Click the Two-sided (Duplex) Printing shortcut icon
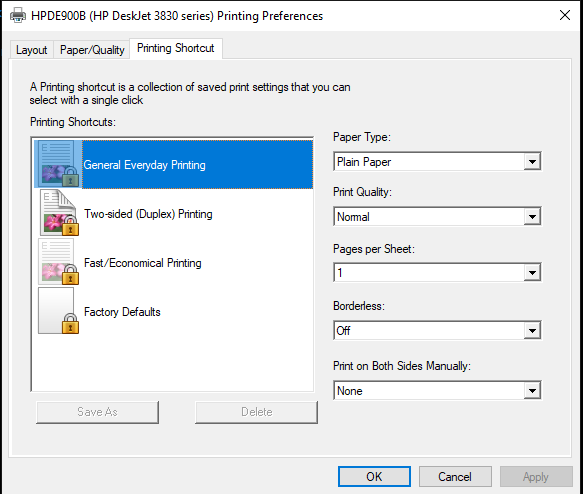This screenshot has height=494, width=583. coord(59,213)
